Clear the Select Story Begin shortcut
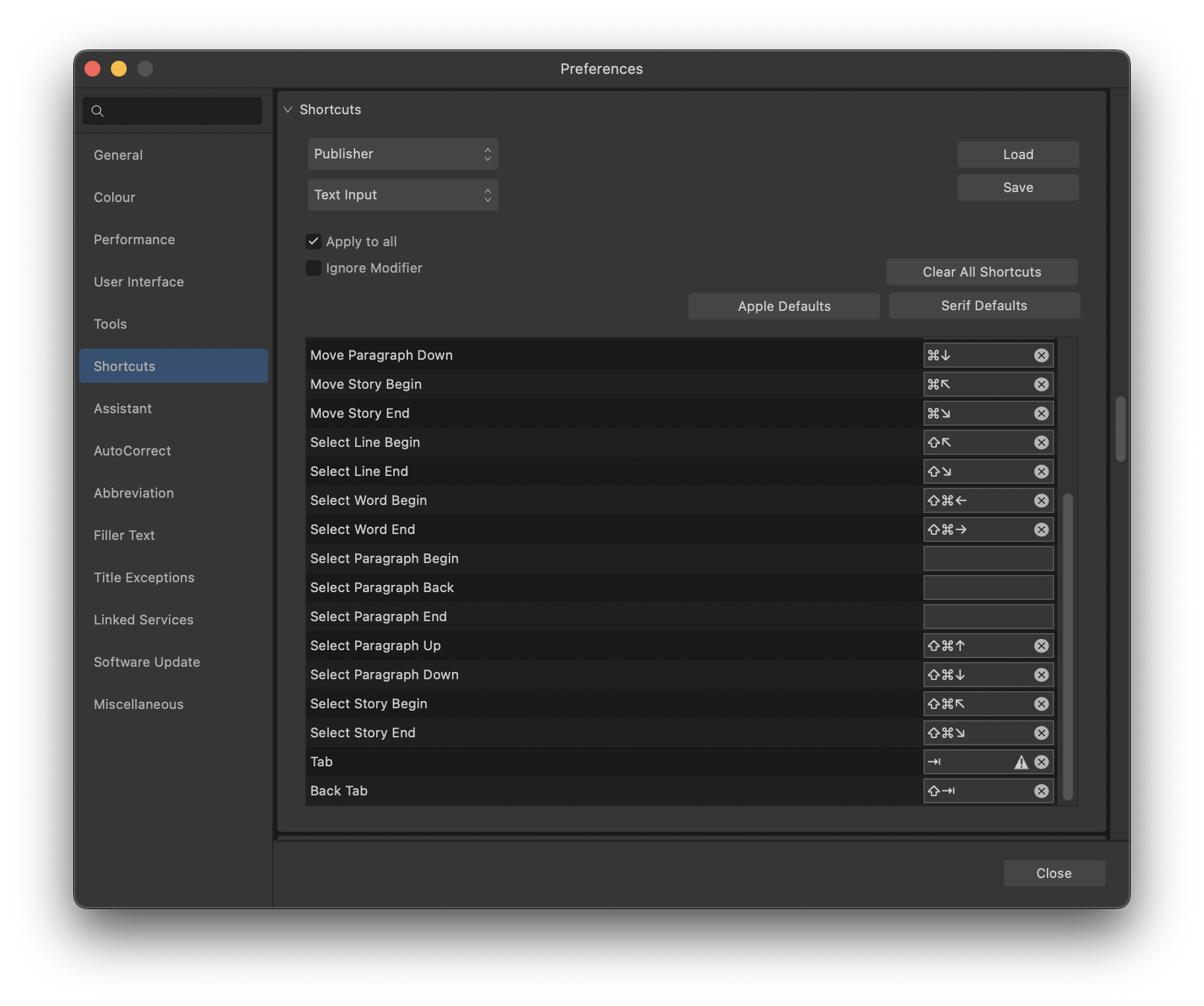 point(1042,704)
